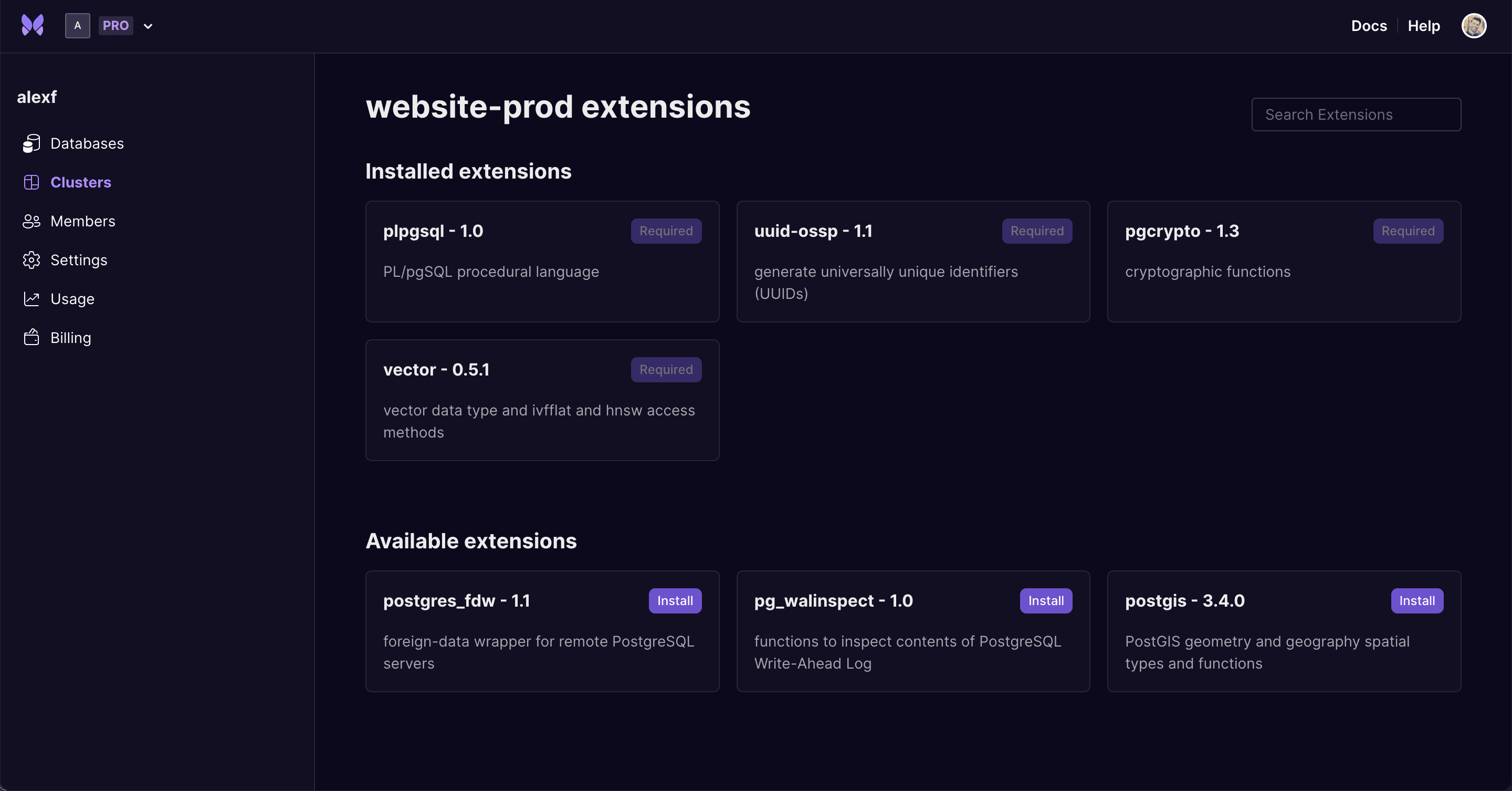The width and height of the screenshot is (1512, 791).
Task: Click Install button for postgres_fdw 1.1
Action: 674,600
